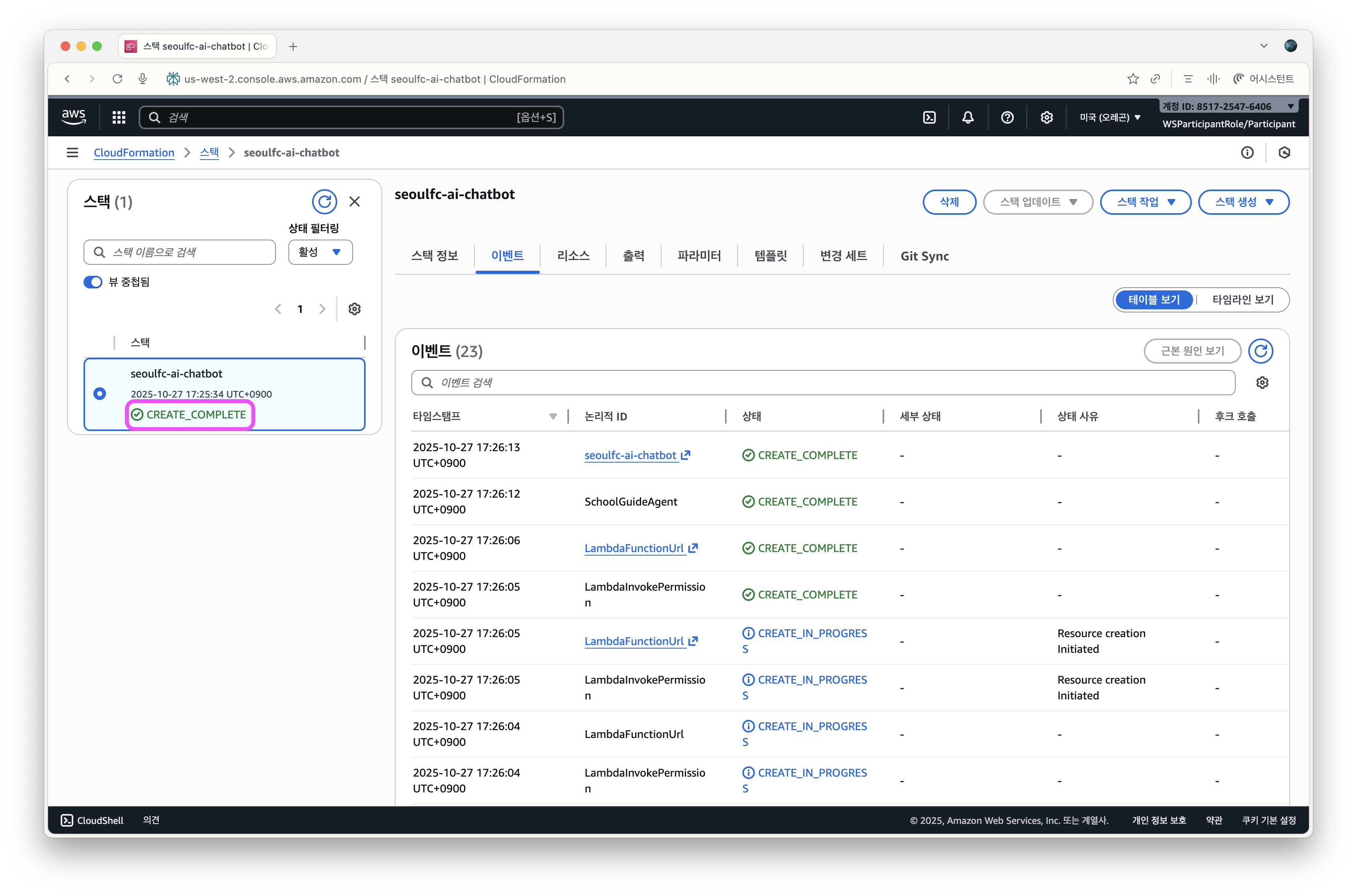1357x896 pixels.
Task: Go to previous stack list page
Action: coord(278,309)
